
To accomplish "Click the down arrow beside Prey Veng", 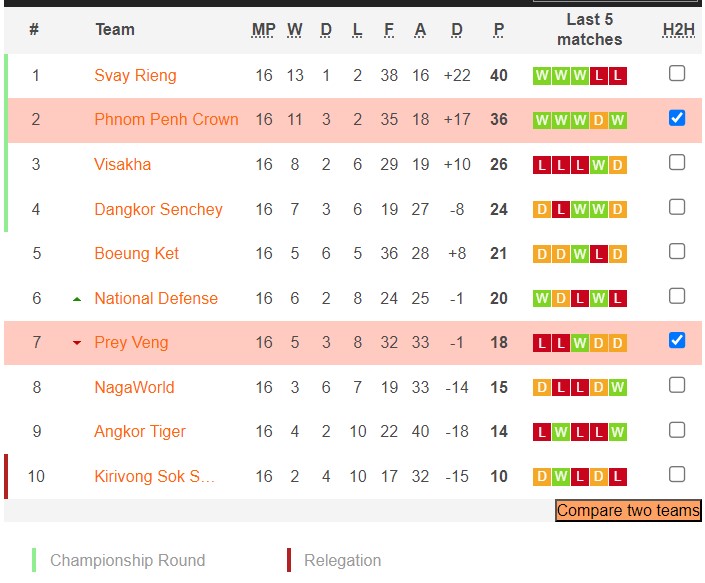I will point(77,343).
